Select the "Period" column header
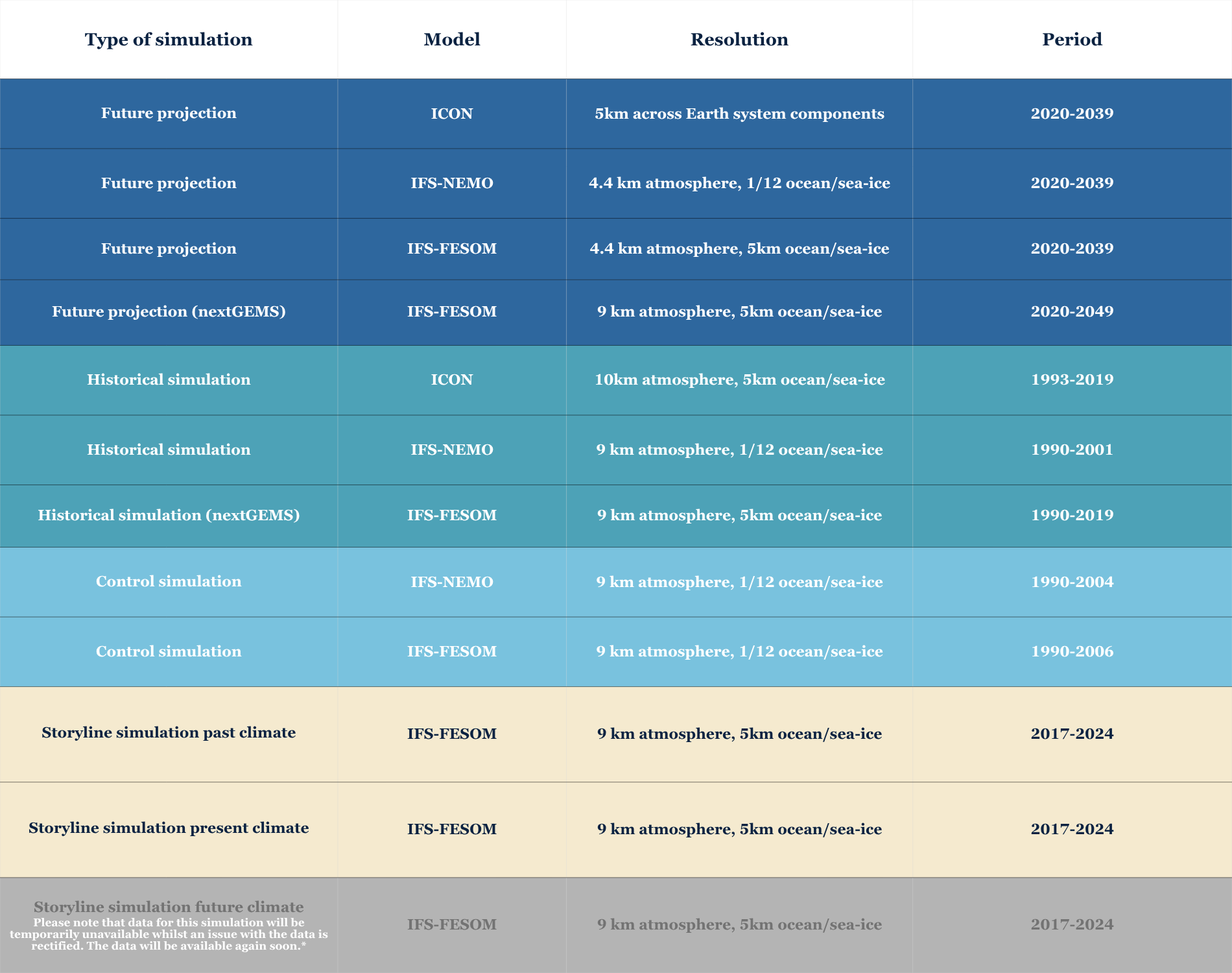This screenshot has height=973, width=1232. coord(1072,40)
